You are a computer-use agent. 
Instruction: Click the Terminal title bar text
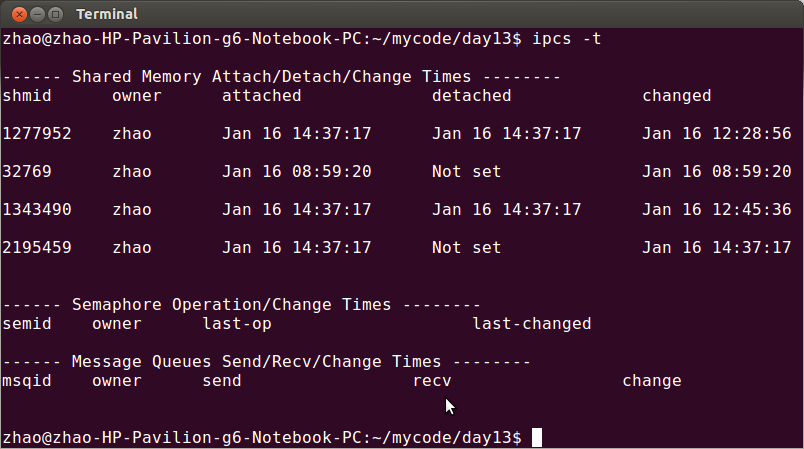click(x=107, y=14)
